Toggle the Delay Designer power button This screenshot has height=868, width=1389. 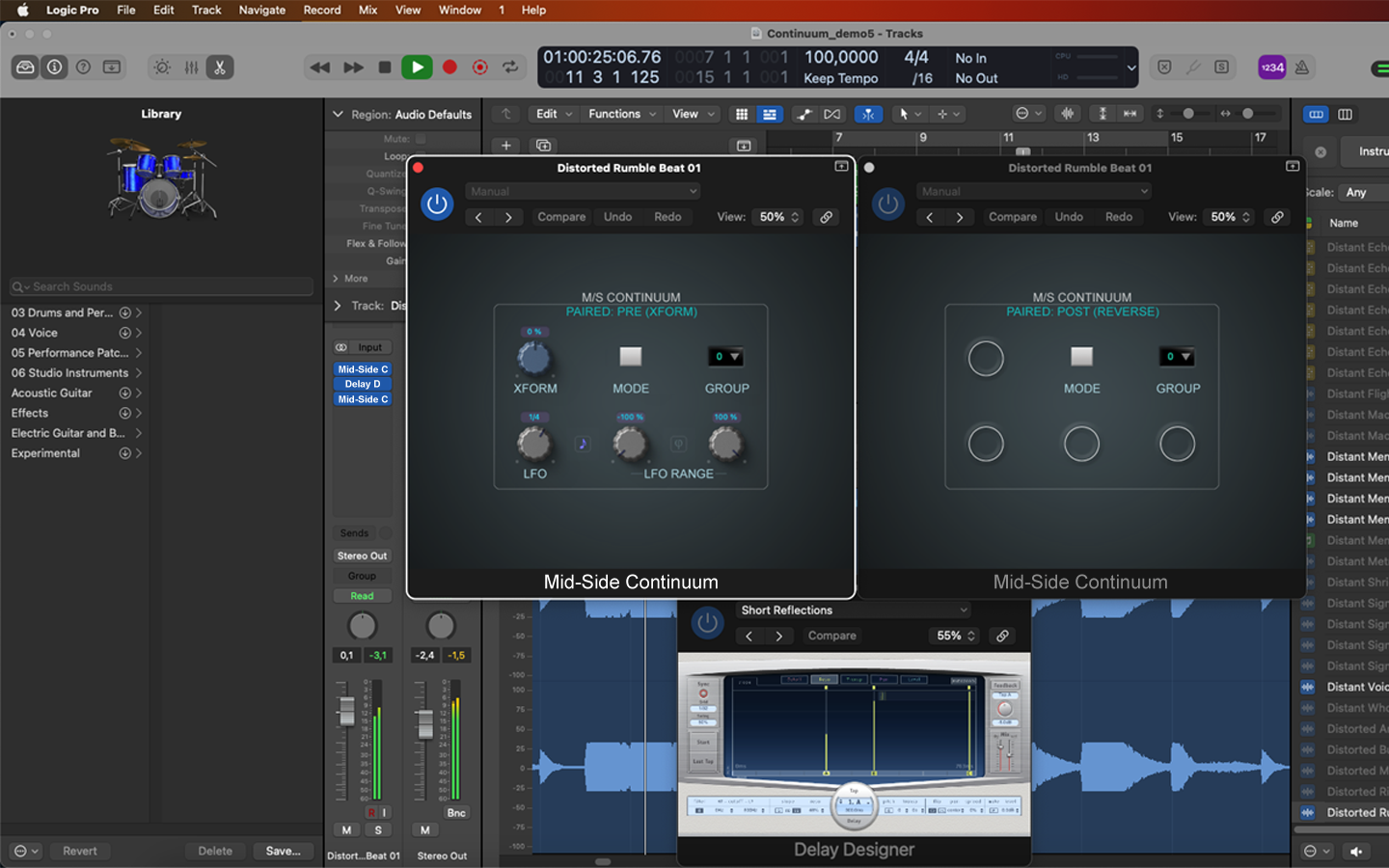pyautogui.click(x=707, y=623)
